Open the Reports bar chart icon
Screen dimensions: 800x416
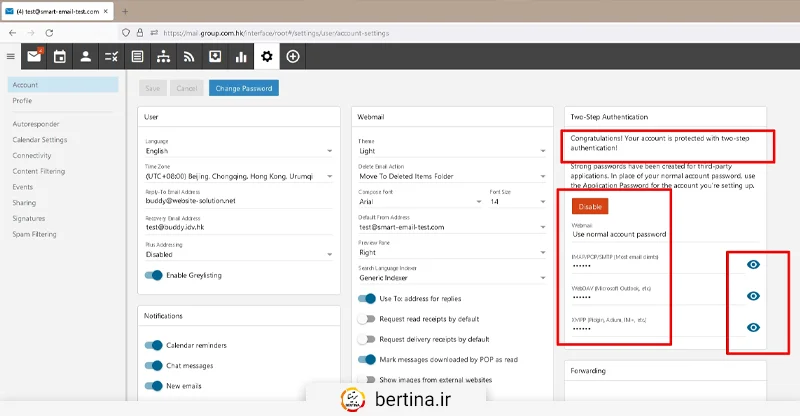[241, 56]
